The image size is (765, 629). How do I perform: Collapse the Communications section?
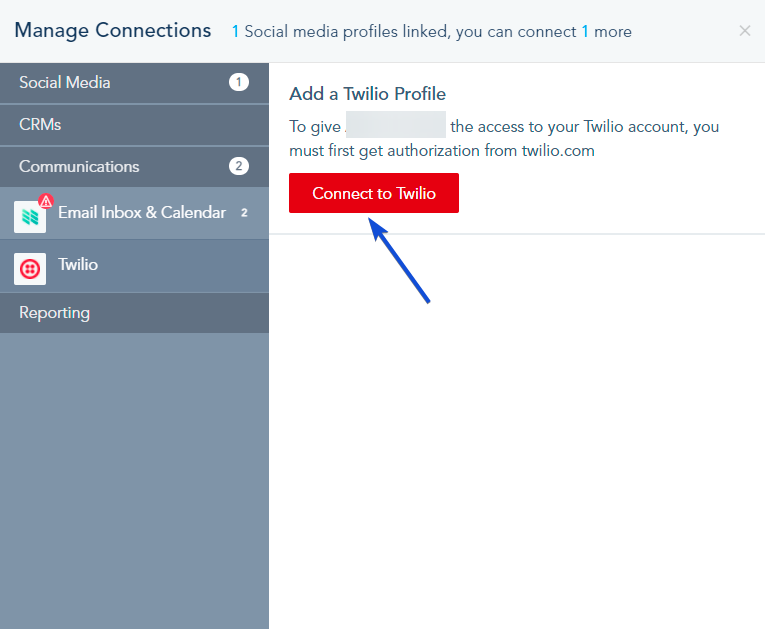pos(134,166)
